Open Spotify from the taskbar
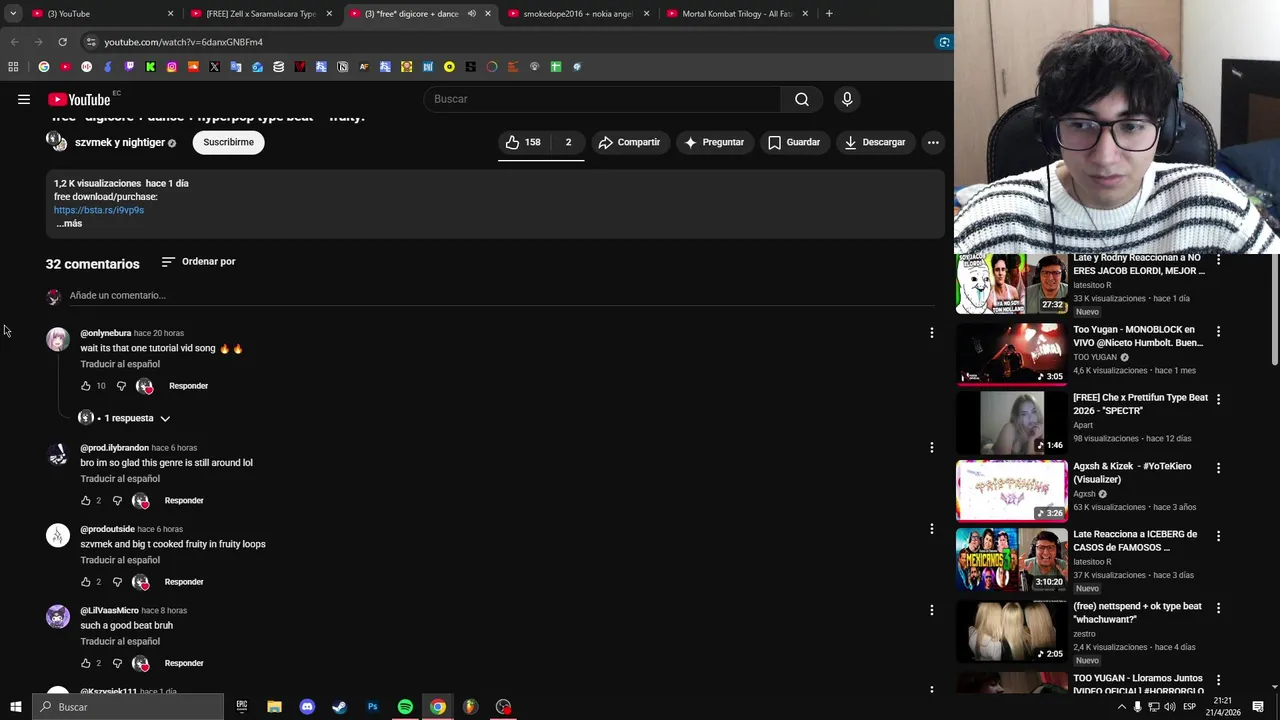The height and width of the screenshot is (720, 1280). (405, 707)
